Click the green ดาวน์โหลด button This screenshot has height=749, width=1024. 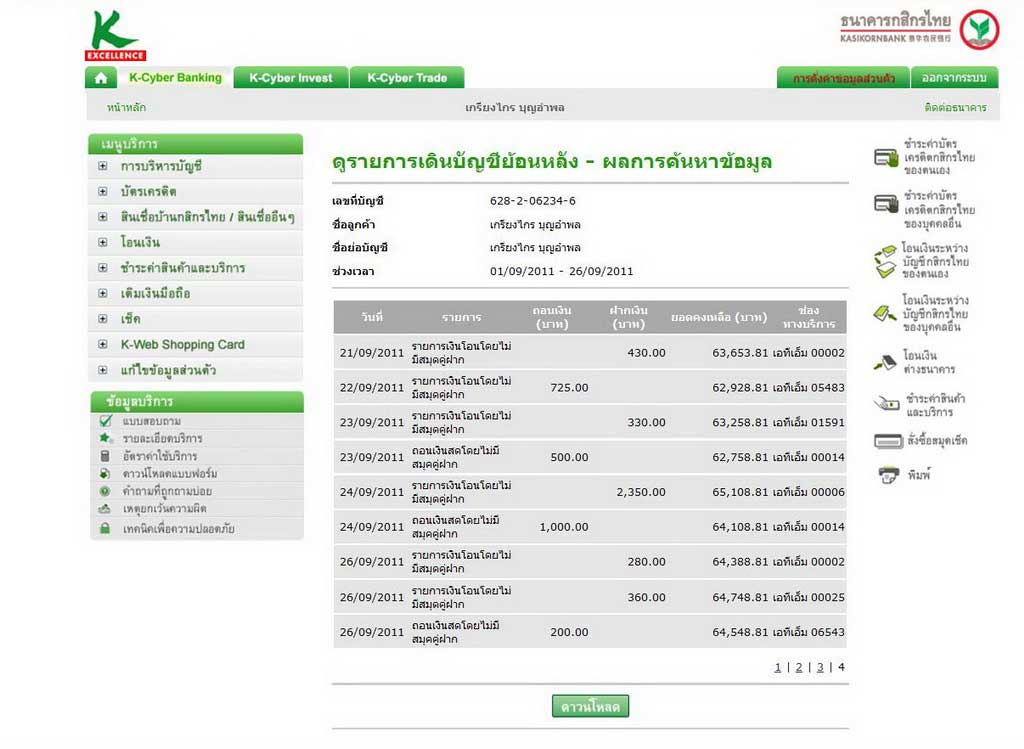[x=590, y=707]
